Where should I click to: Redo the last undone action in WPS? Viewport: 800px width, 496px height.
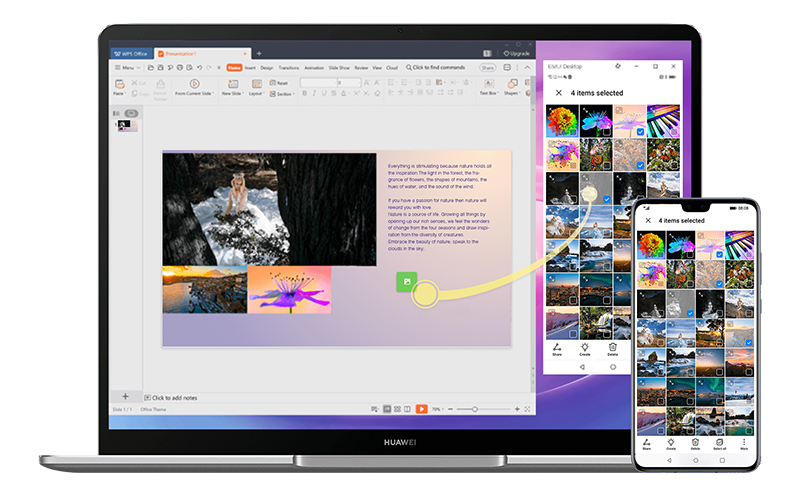[209, 67]
